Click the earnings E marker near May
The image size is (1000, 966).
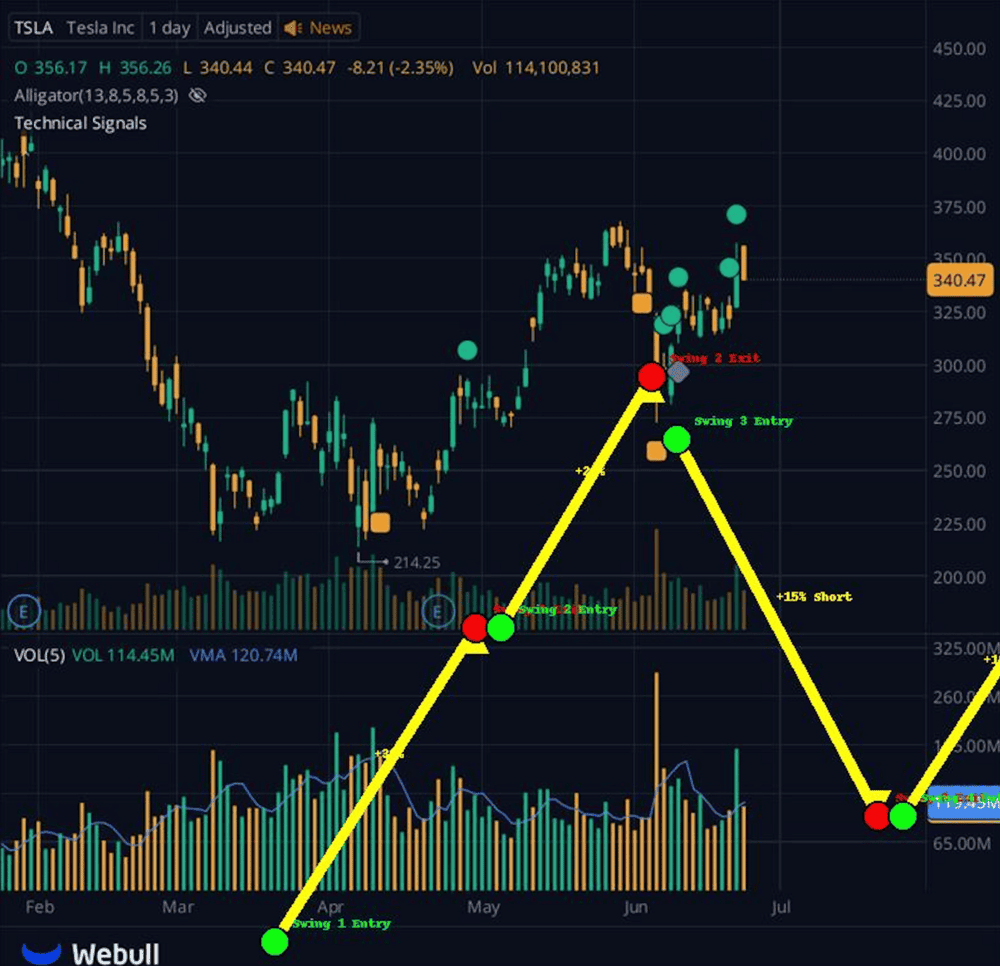(x=438, y=611)
